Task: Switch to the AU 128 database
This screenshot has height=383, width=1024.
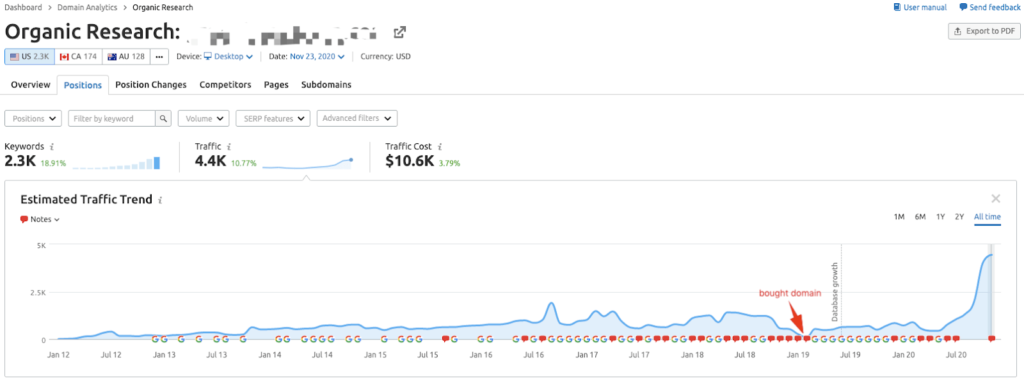Action: (127, 57)
